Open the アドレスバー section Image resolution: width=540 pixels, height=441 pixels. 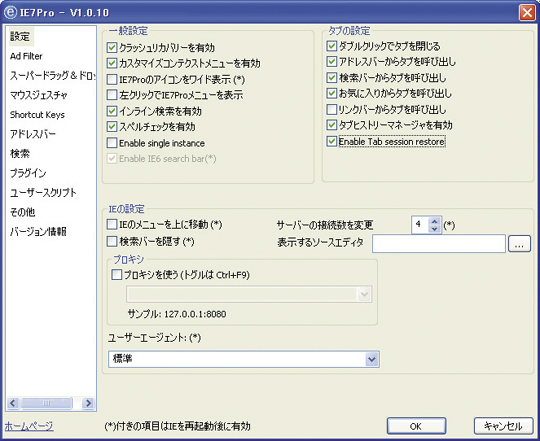point(33,134)
